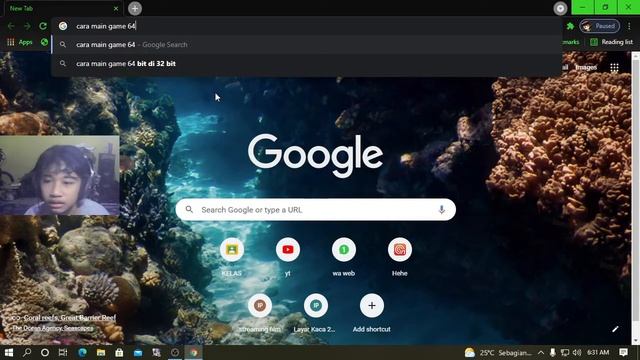The image size is (640, 360).
Task: Reload the current page
Action: [43, 26]
